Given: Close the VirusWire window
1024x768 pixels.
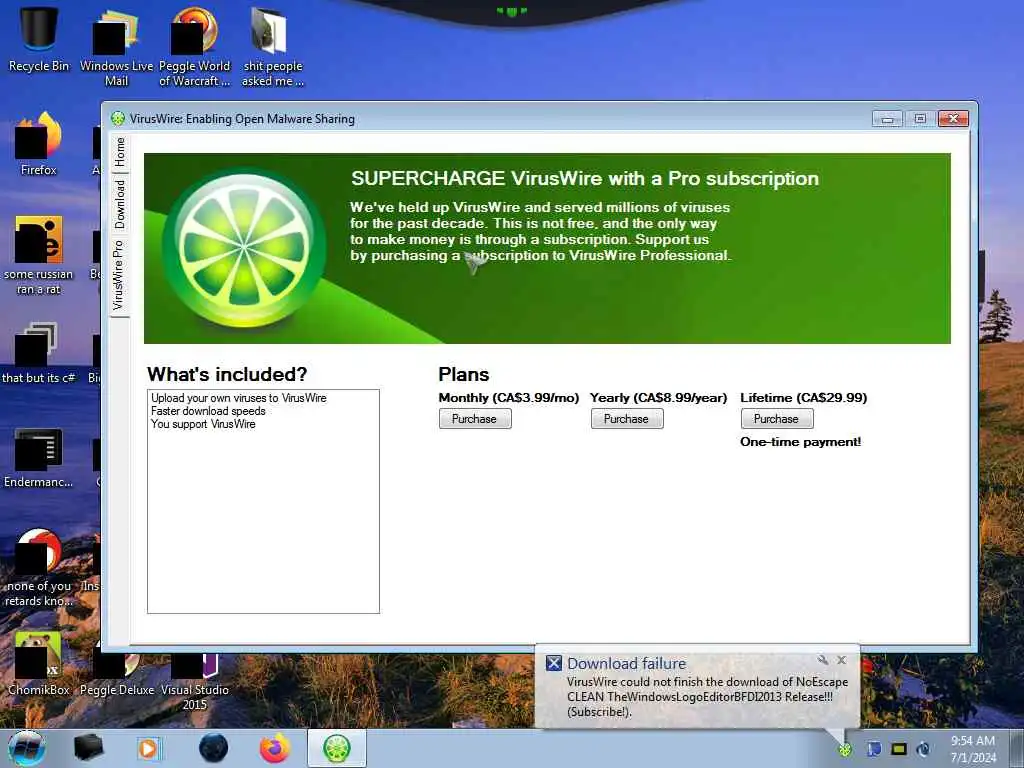Looking at the screenshot, I should click(x=953, y=119).
